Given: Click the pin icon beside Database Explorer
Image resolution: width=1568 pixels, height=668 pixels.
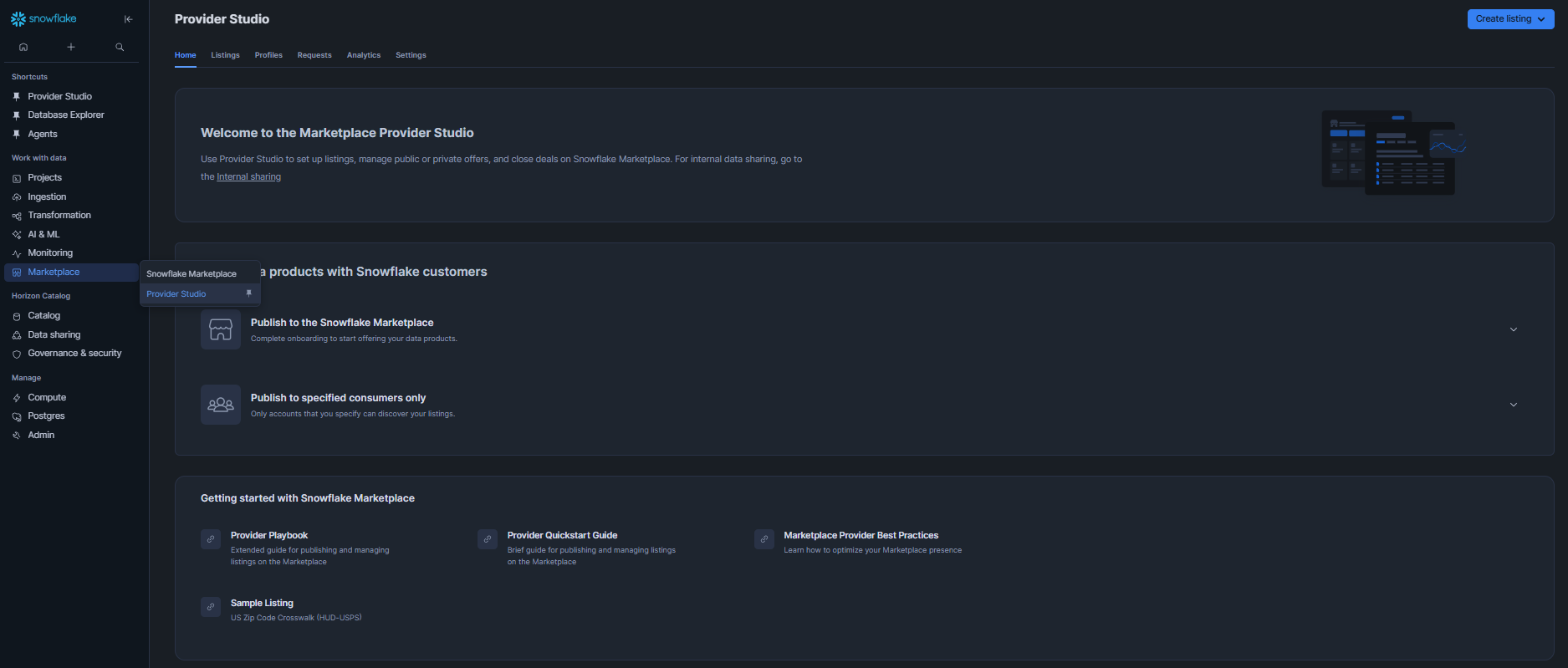Looking at the screenshot, I should (x=17, y=115).
